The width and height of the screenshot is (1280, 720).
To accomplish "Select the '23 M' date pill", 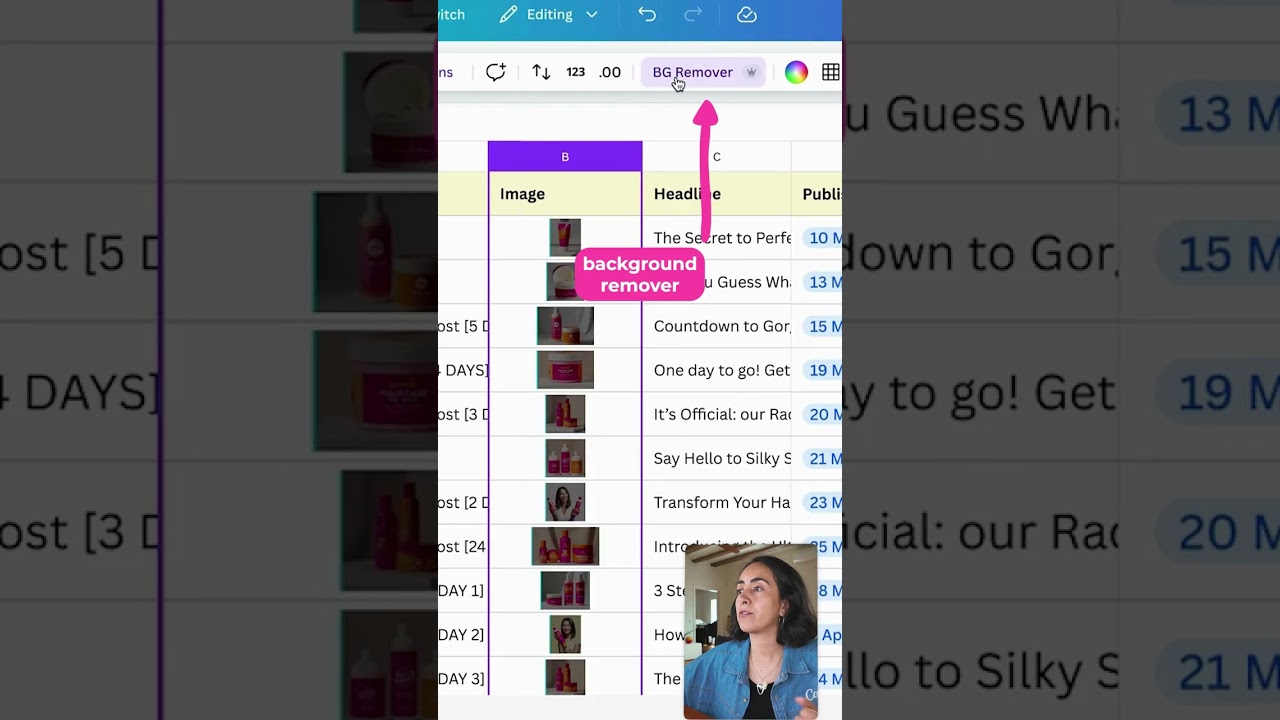I will pyautogui.click(x=822, y=502).
